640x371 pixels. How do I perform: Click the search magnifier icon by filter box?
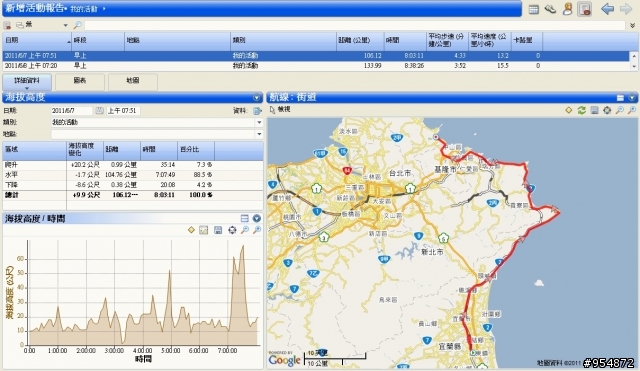(x=77, y=25)
